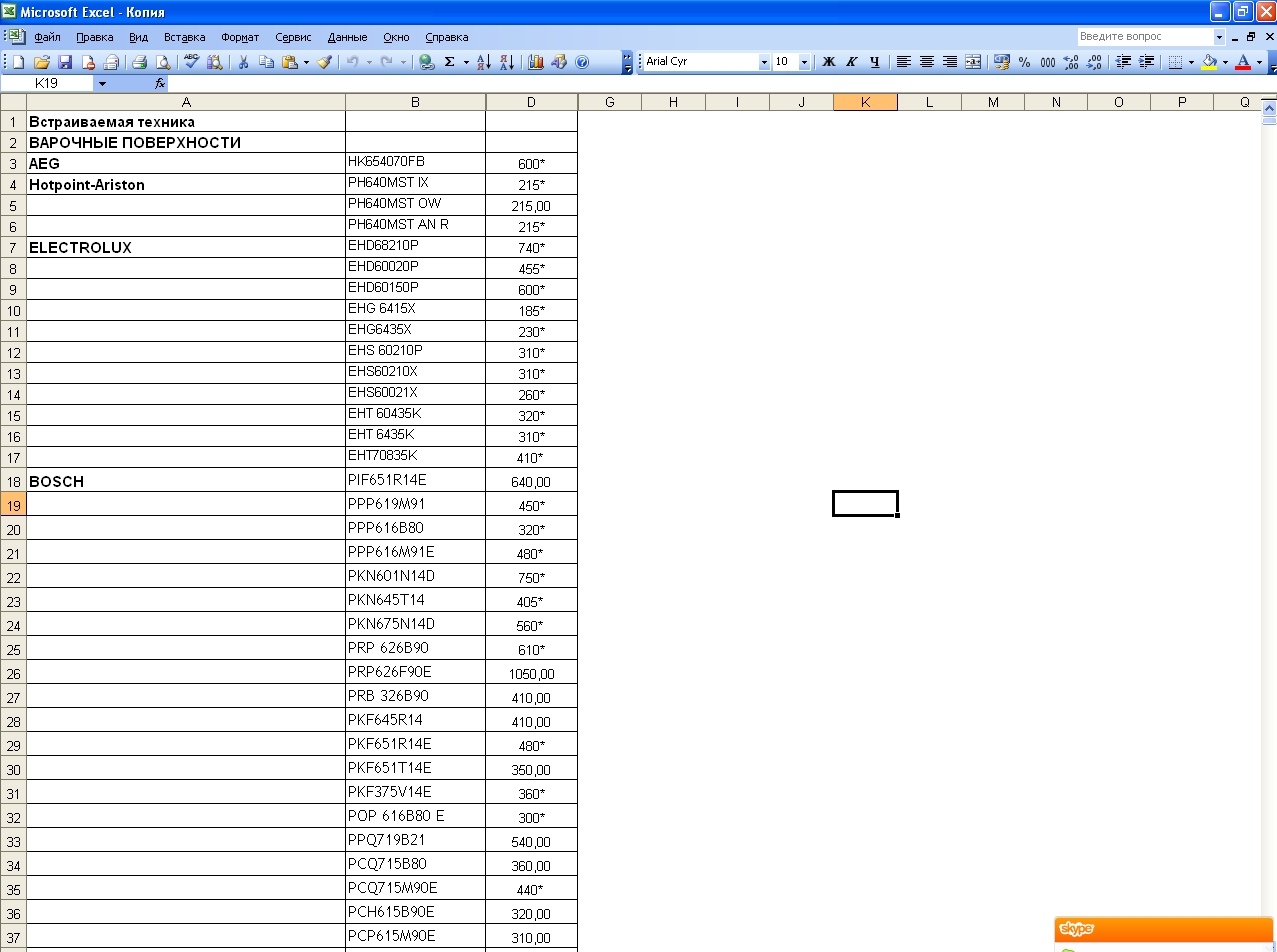Create a new blank workbook

click(19, 62)
